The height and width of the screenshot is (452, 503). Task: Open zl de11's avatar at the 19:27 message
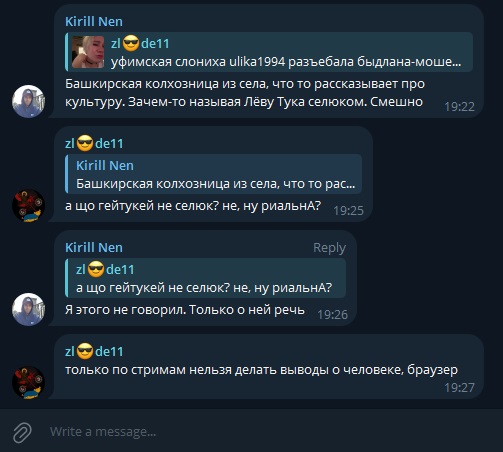coord(28,383)
